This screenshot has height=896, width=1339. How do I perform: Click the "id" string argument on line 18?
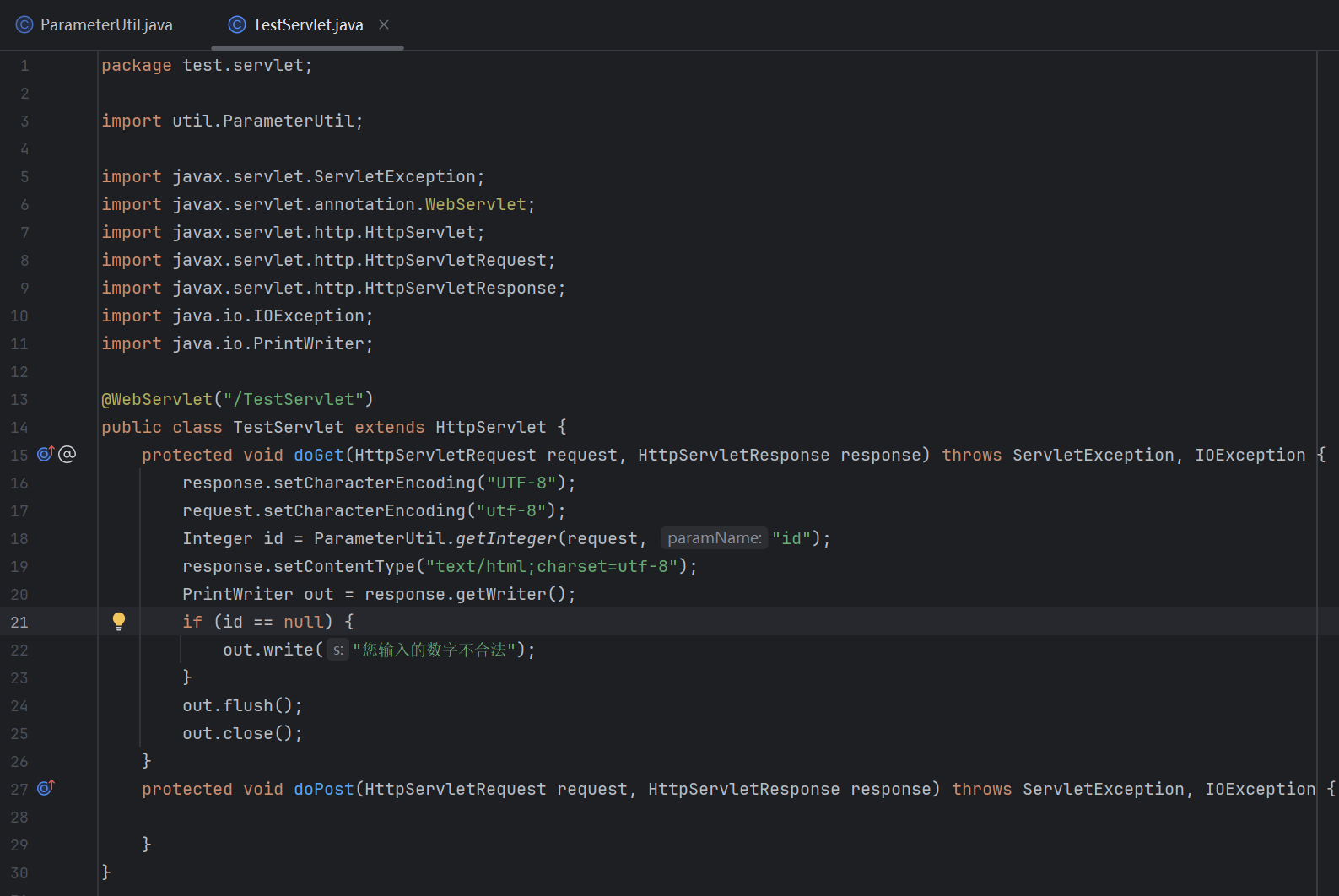(x=791, y=538)
